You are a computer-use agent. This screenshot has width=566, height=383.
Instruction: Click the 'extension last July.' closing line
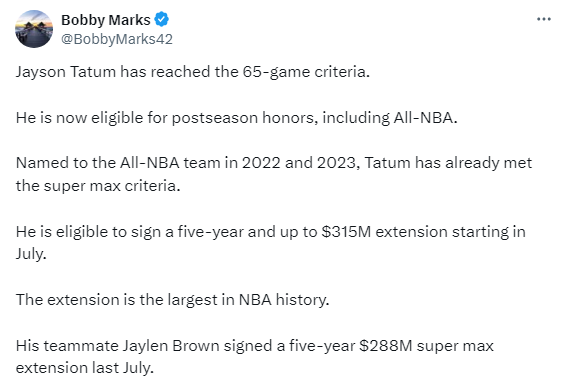pos(85,368)
